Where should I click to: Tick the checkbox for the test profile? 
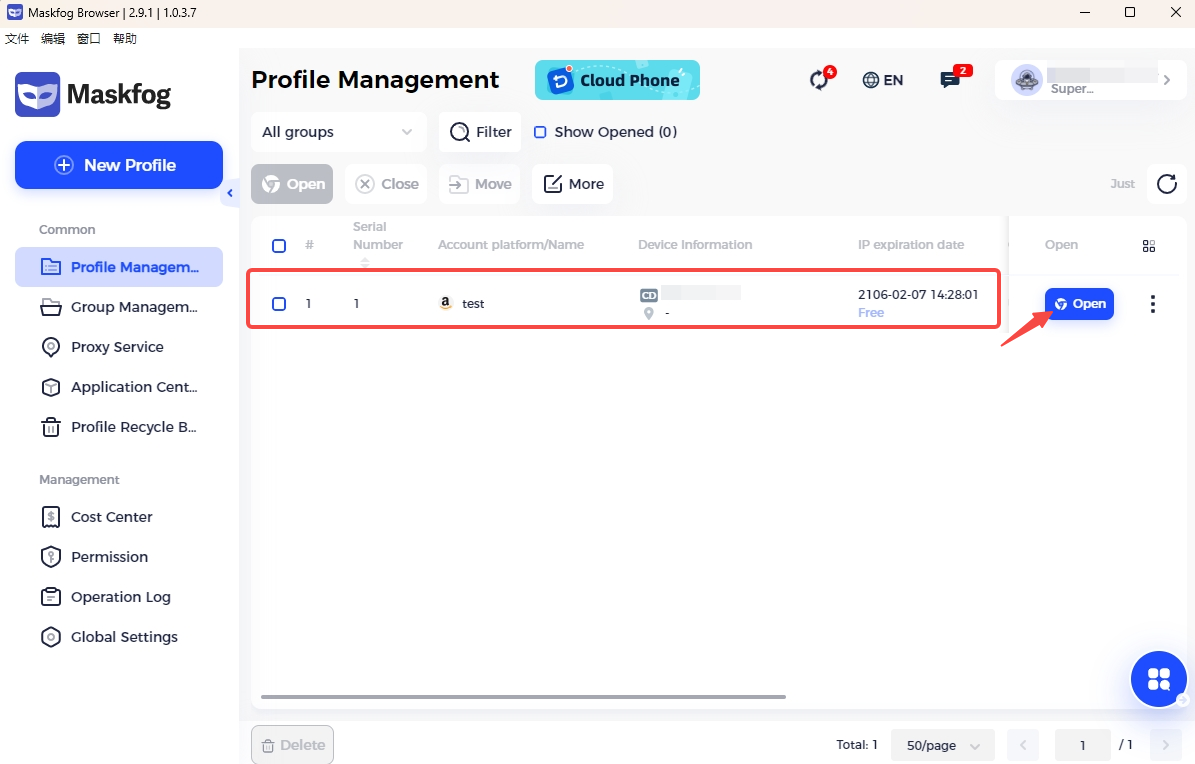pos(279,303)
